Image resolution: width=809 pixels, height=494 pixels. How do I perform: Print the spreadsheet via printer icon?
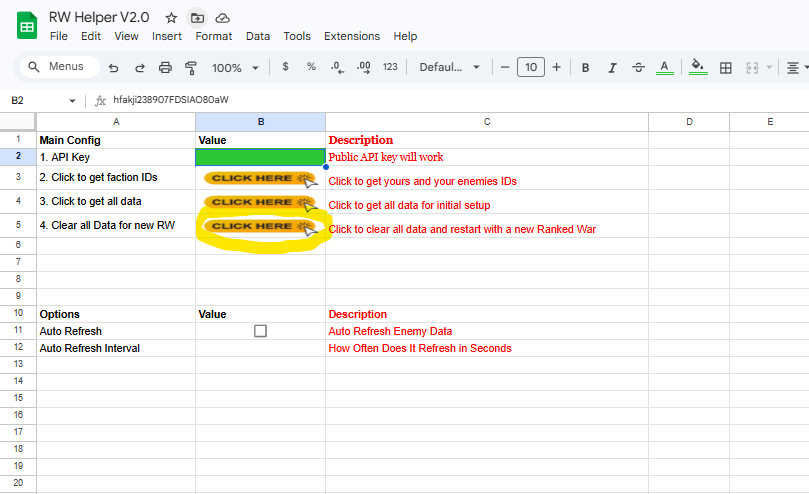(166, 67)
